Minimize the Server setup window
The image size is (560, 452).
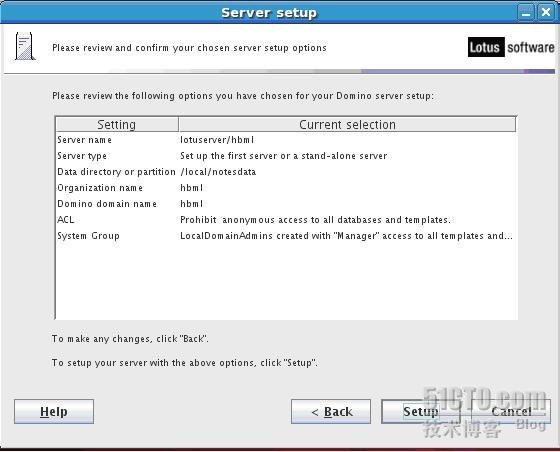pyautogui.click(x=526, y=12)
